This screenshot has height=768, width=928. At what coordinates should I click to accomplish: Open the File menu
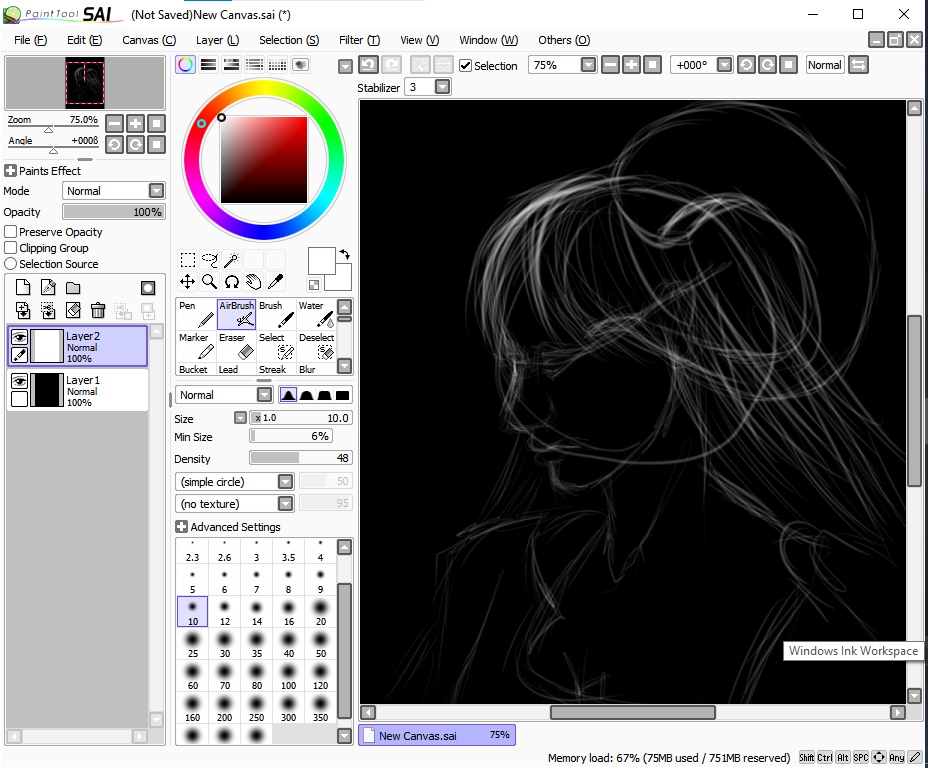pyautogui.click(x=31, y=40)
